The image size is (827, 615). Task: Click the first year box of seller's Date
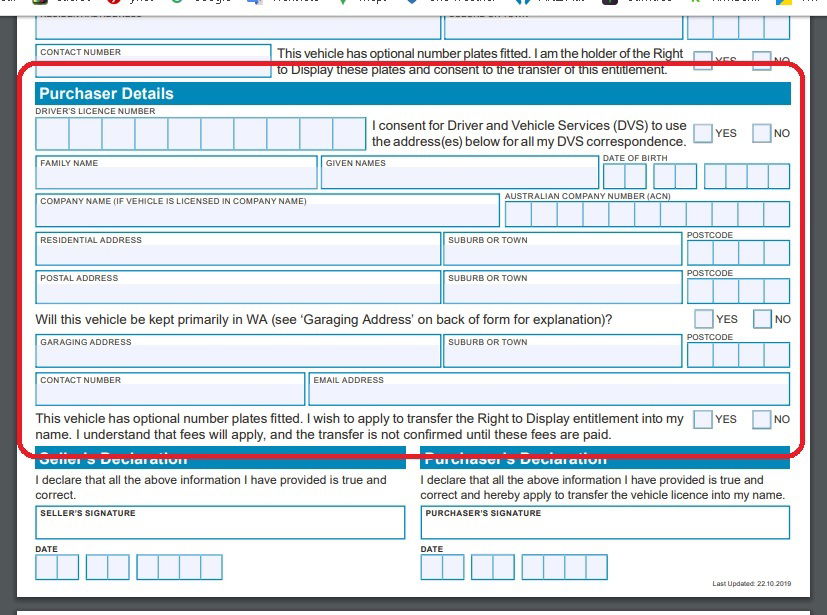(147, 567)
